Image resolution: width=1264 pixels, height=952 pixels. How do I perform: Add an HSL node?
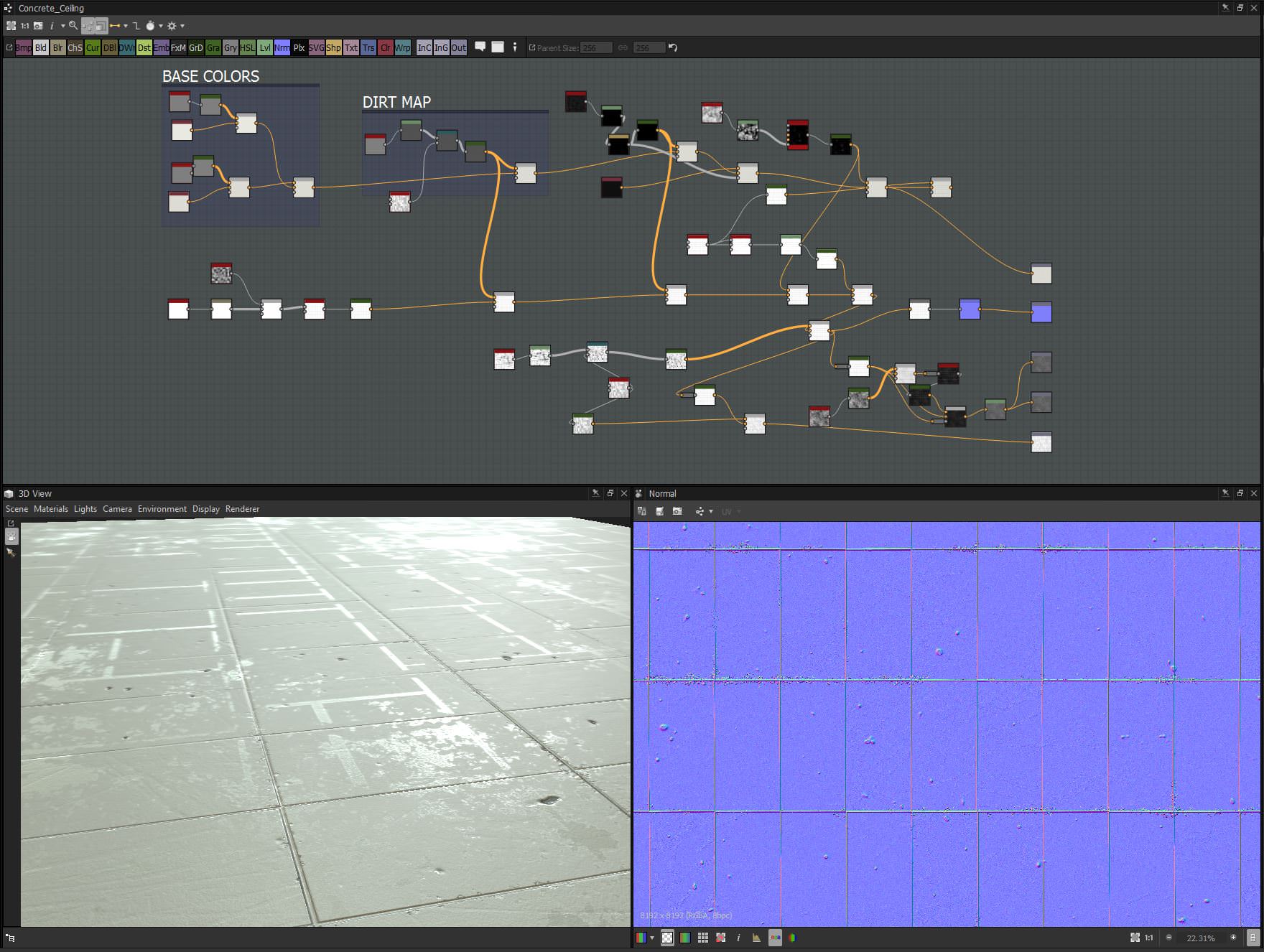pos(248,48)
